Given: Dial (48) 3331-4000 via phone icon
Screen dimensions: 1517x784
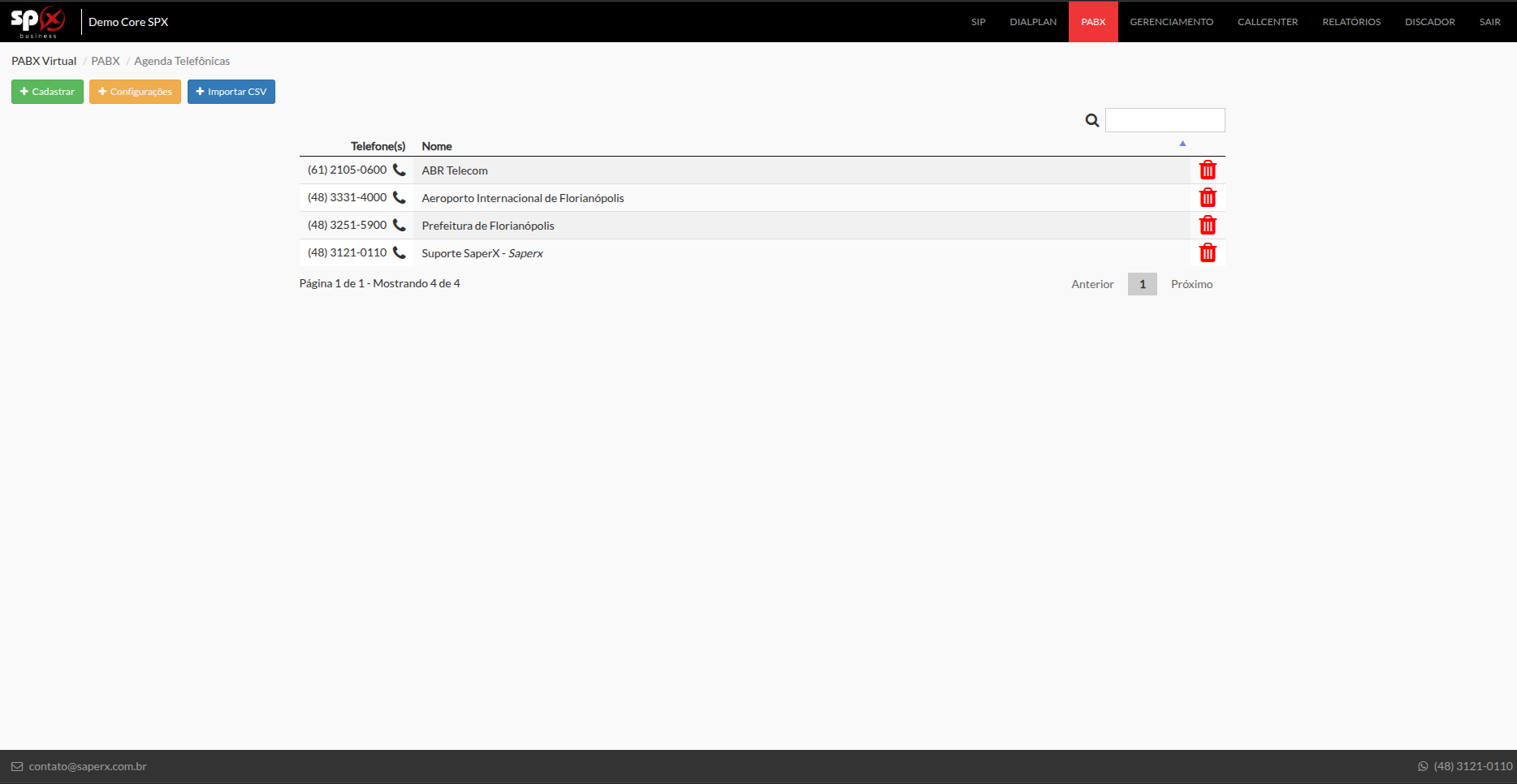Looking at the screenshot, I should pyautogui.click(x=399, y=197).
